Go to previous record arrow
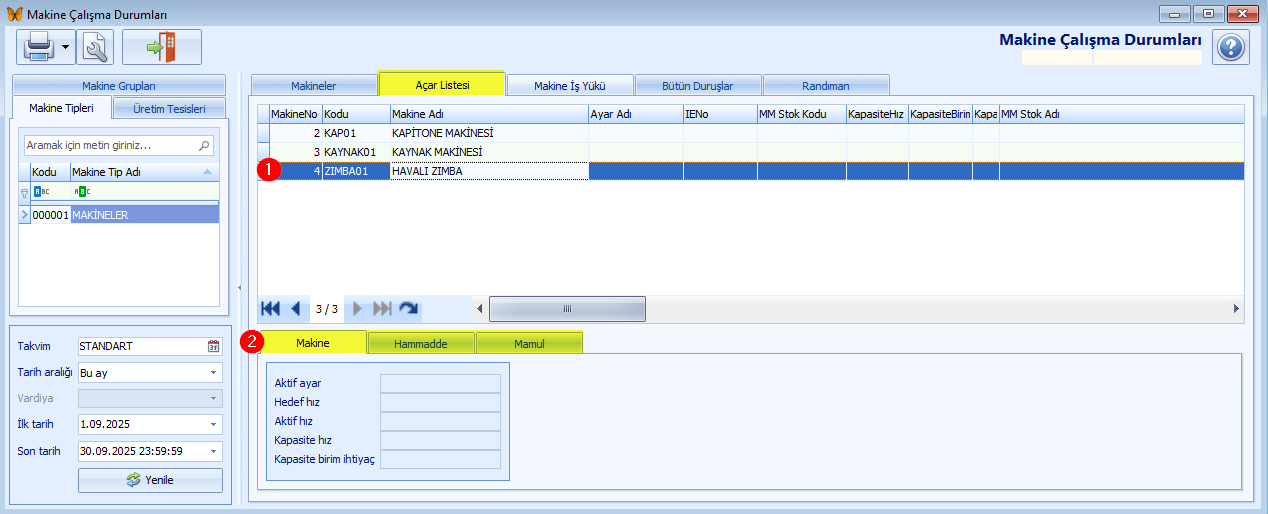The width and height of the screenshot is (1268, 514). coord(295,309)
